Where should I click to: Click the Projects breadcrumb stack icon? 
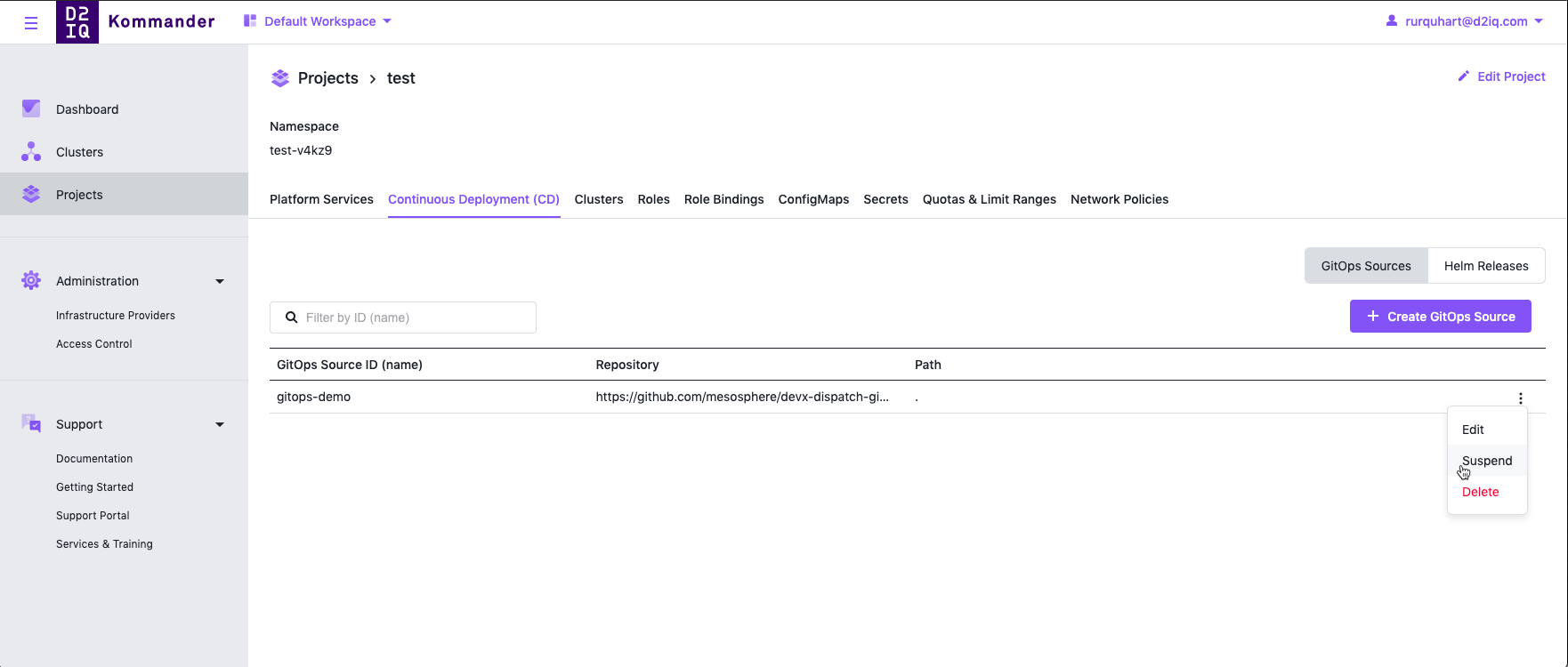280,78
